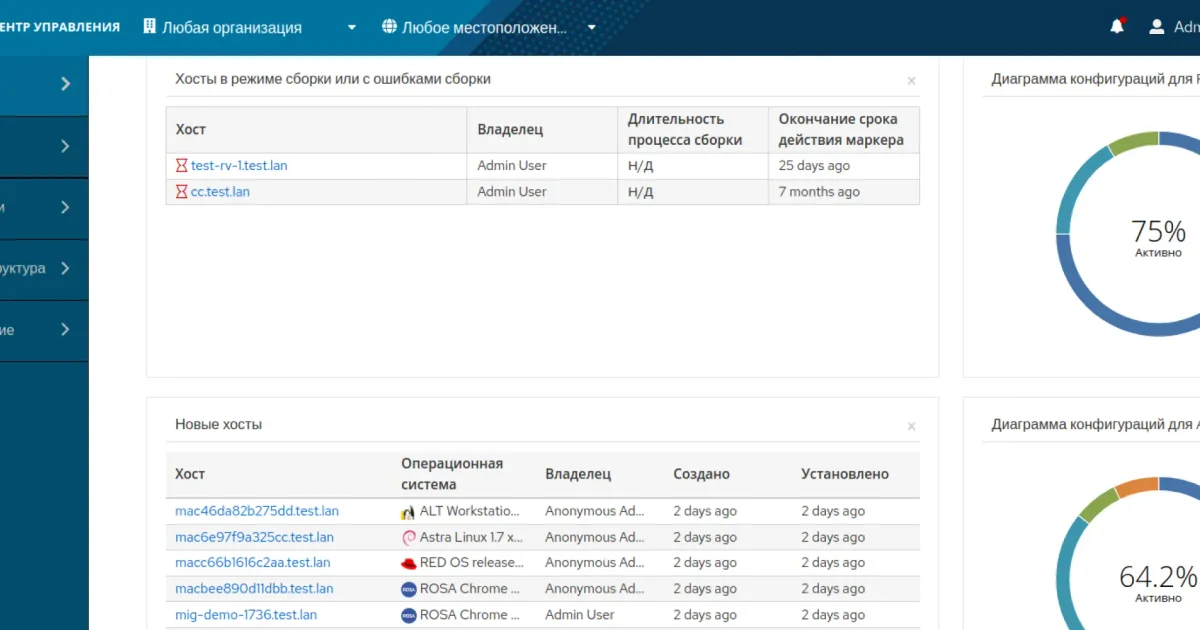Click ROSA icon in macbee890d11dbb row

(408, 589)
